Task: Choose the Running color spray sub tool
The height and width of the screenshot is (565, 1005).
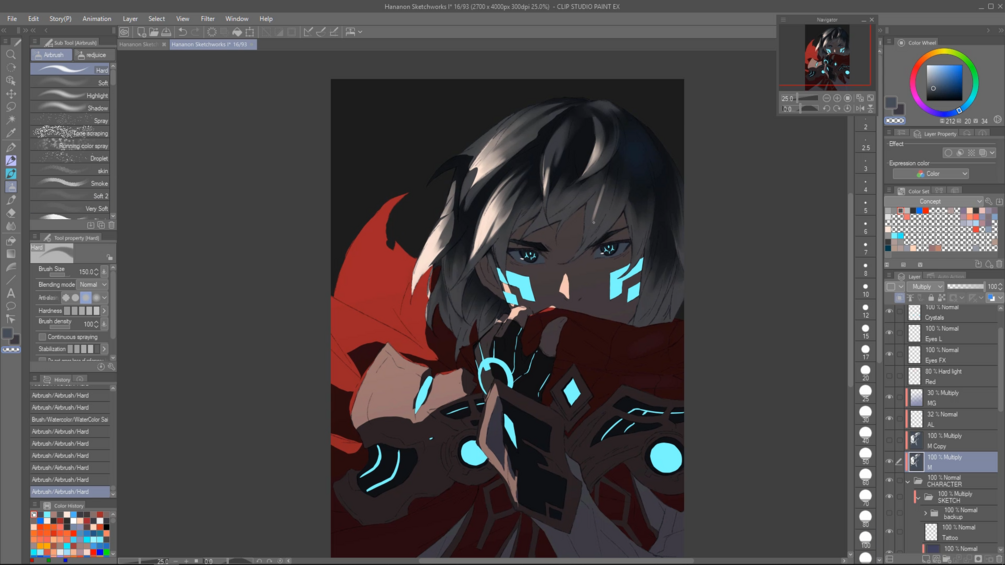Action: point(70,146)
